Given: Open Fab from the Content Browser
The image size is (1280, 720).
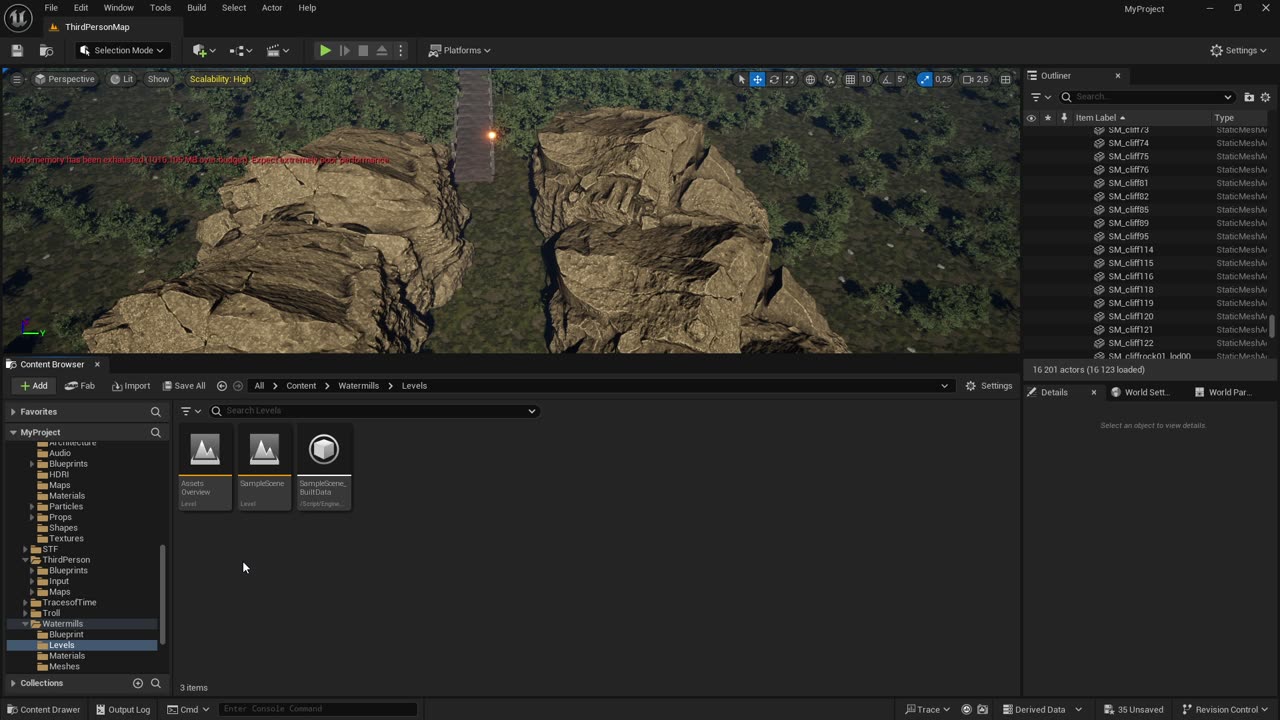Looking at the screenshot, I should 80,386.
